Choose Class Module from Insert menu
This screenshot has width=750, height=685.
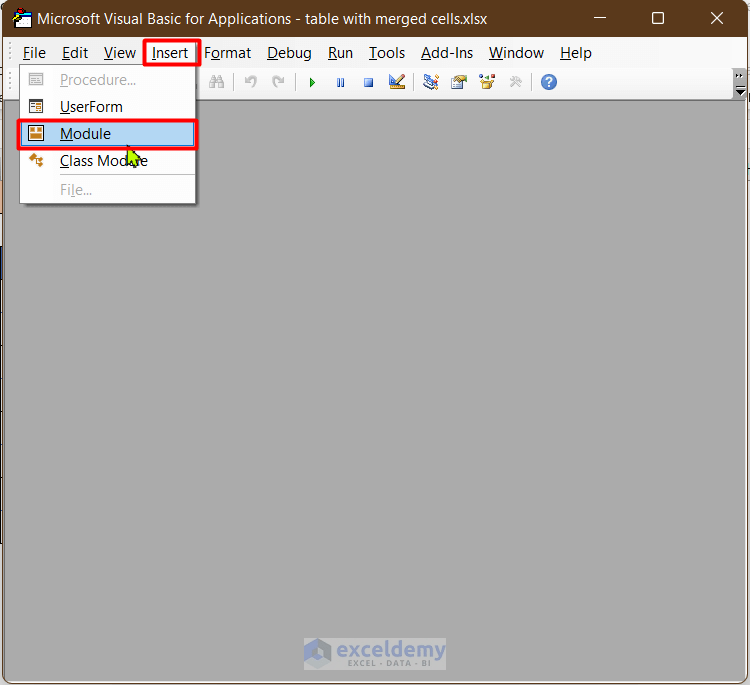pos(107,161)
